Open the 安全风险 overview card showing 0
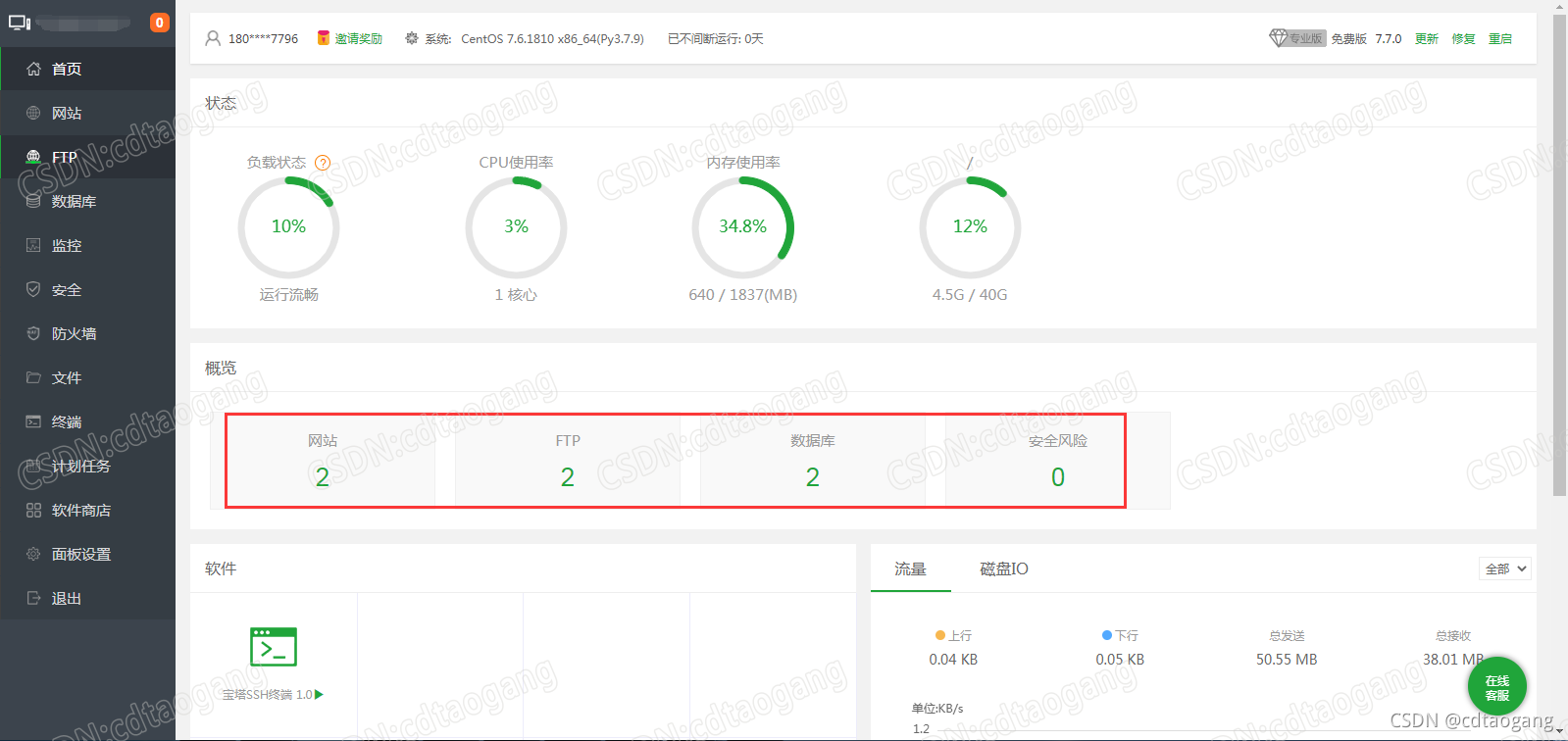Image resolution: width=1568 pixels, height=741 pixels. tap(1058, 461)
